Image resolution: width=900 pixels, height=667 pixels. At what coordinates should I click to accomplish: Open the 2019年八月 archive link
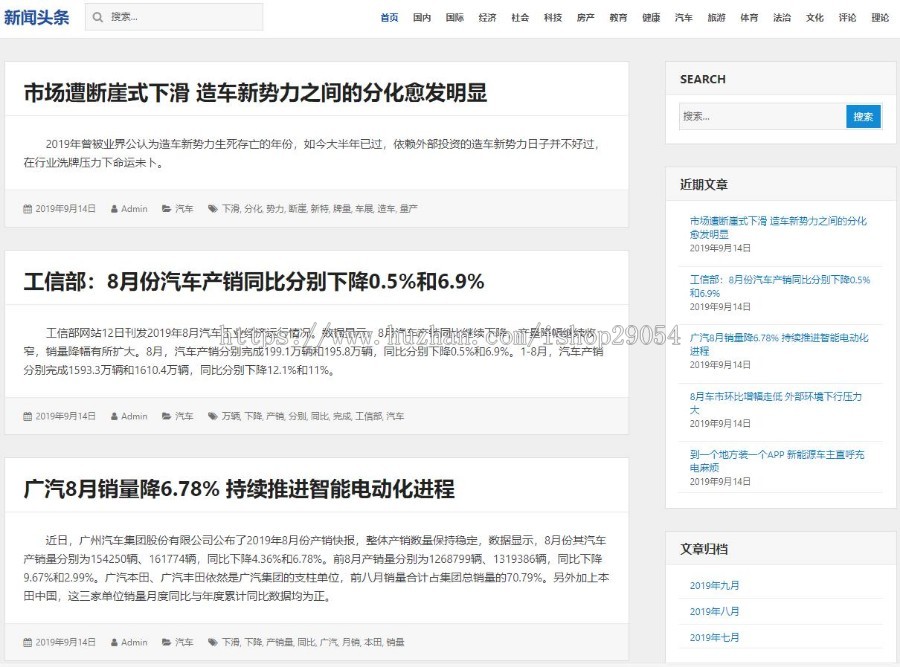[x=716, y=611]
